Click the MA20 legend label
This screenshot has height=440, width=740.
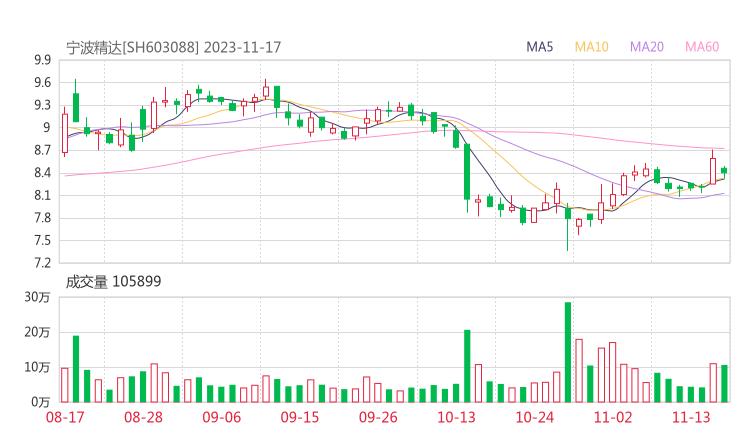coord(647,47)
